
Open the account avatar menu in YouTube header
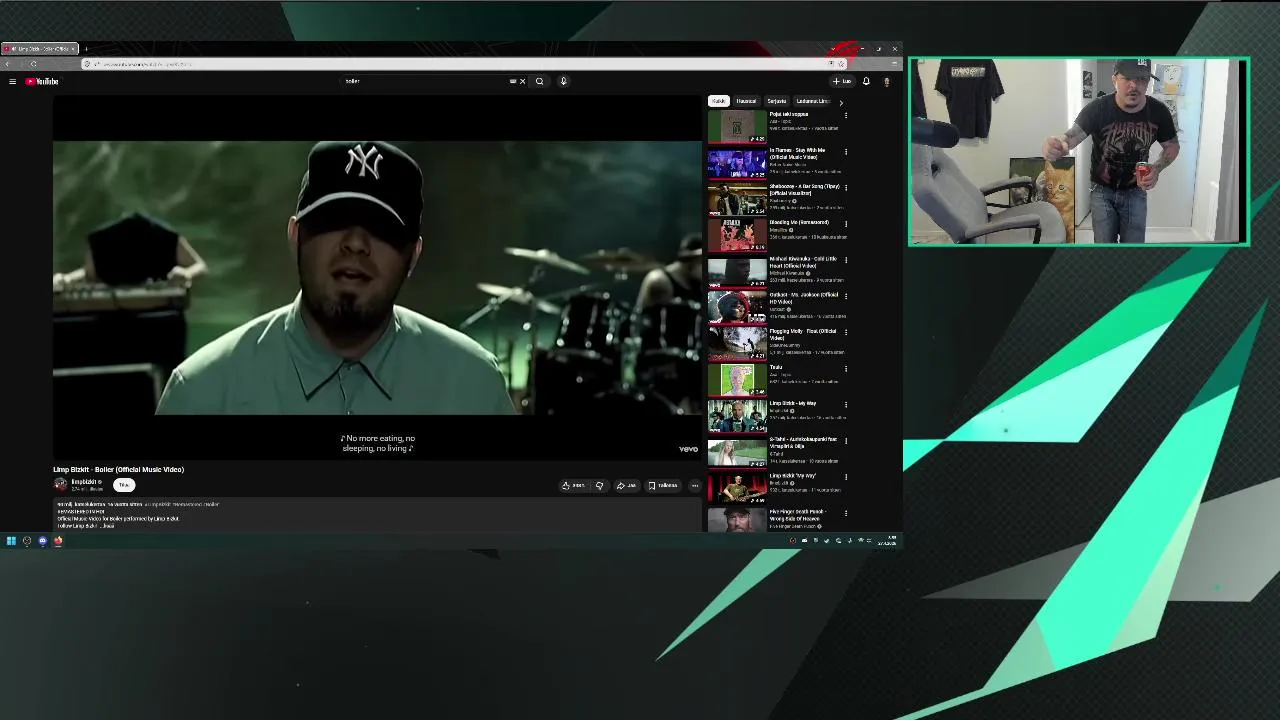coord(886,81)
